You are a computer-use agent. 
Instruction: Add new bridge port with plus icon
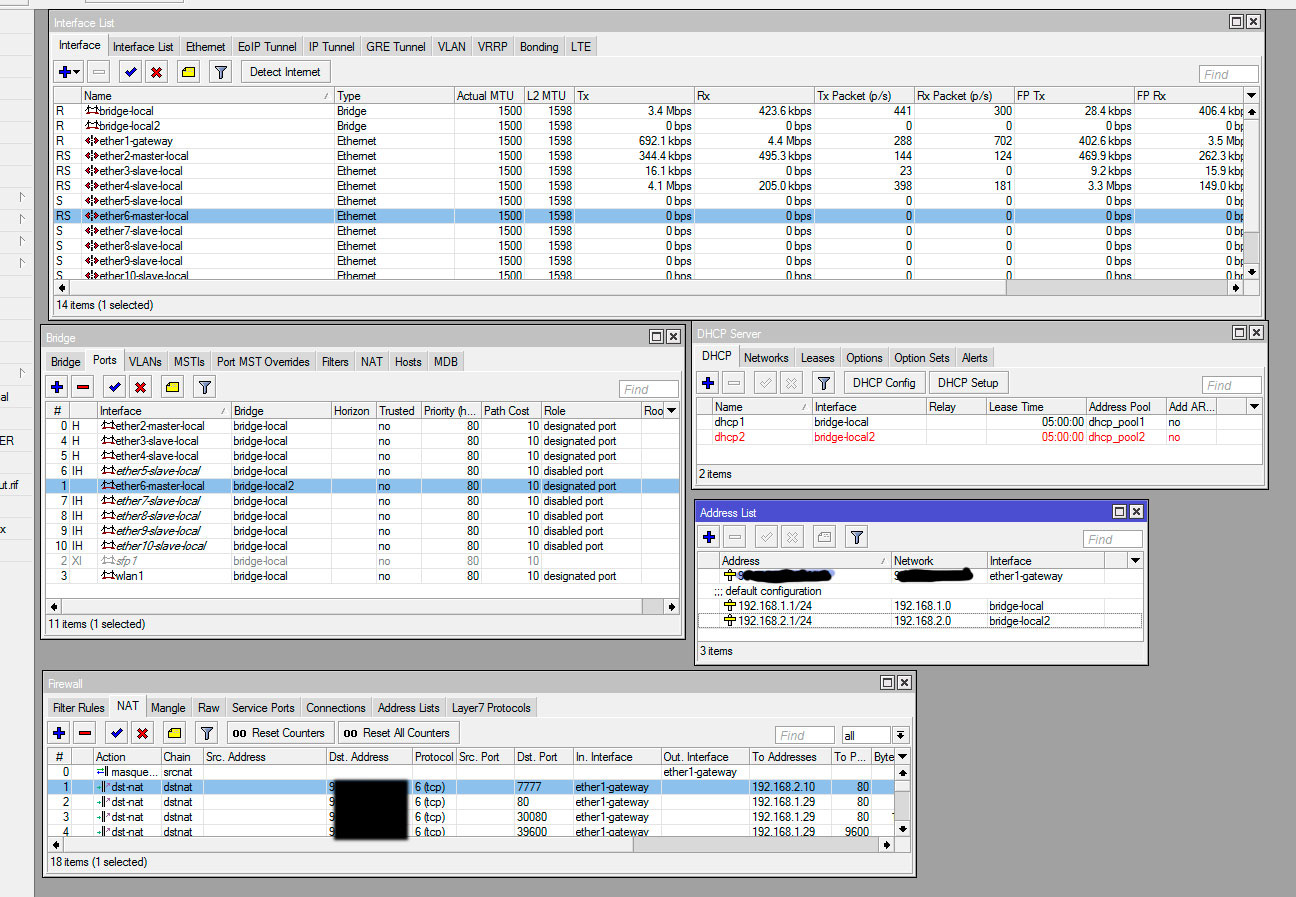tap(57, 387)
